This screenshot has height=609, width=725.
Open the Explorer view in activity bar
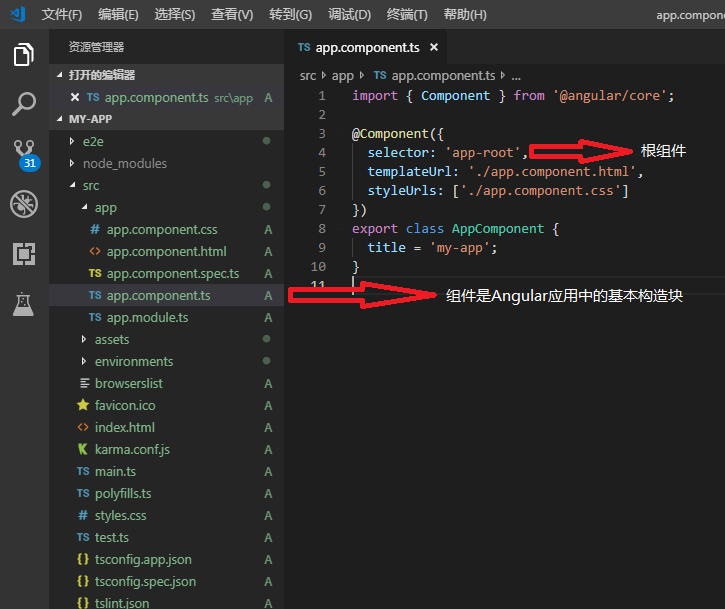click(24, 55)
